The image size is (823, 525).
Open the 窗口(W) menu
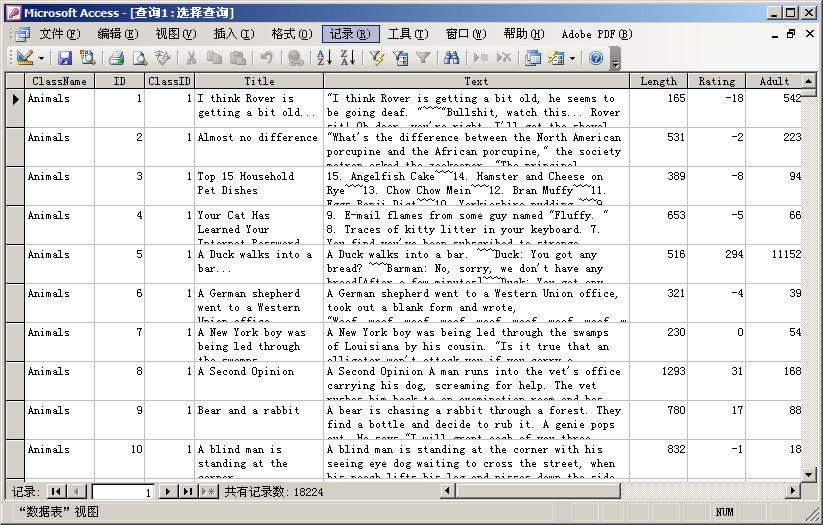pyautogui.click(x=466, y=34)
